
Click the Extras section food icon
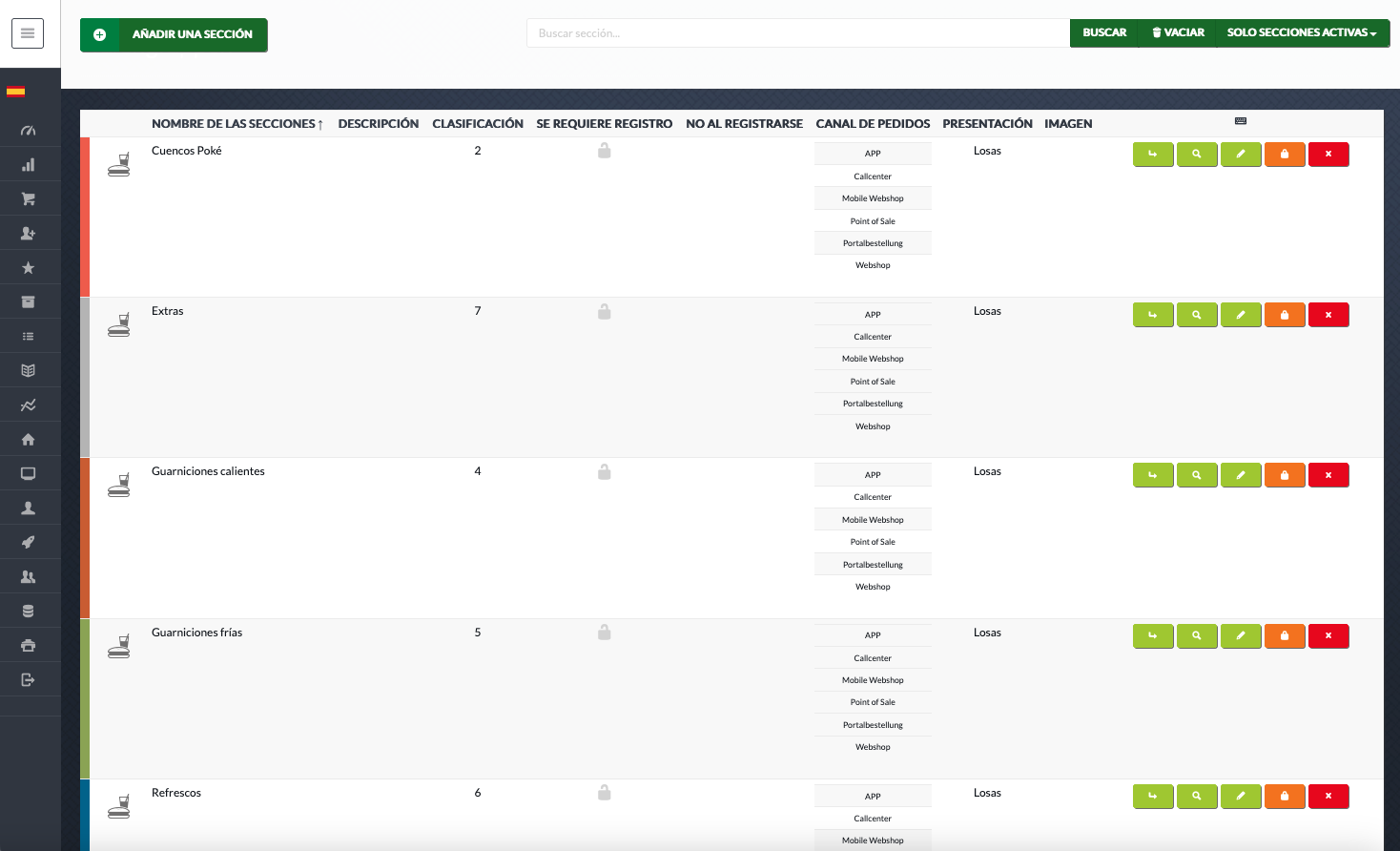[x=118, y=324]
